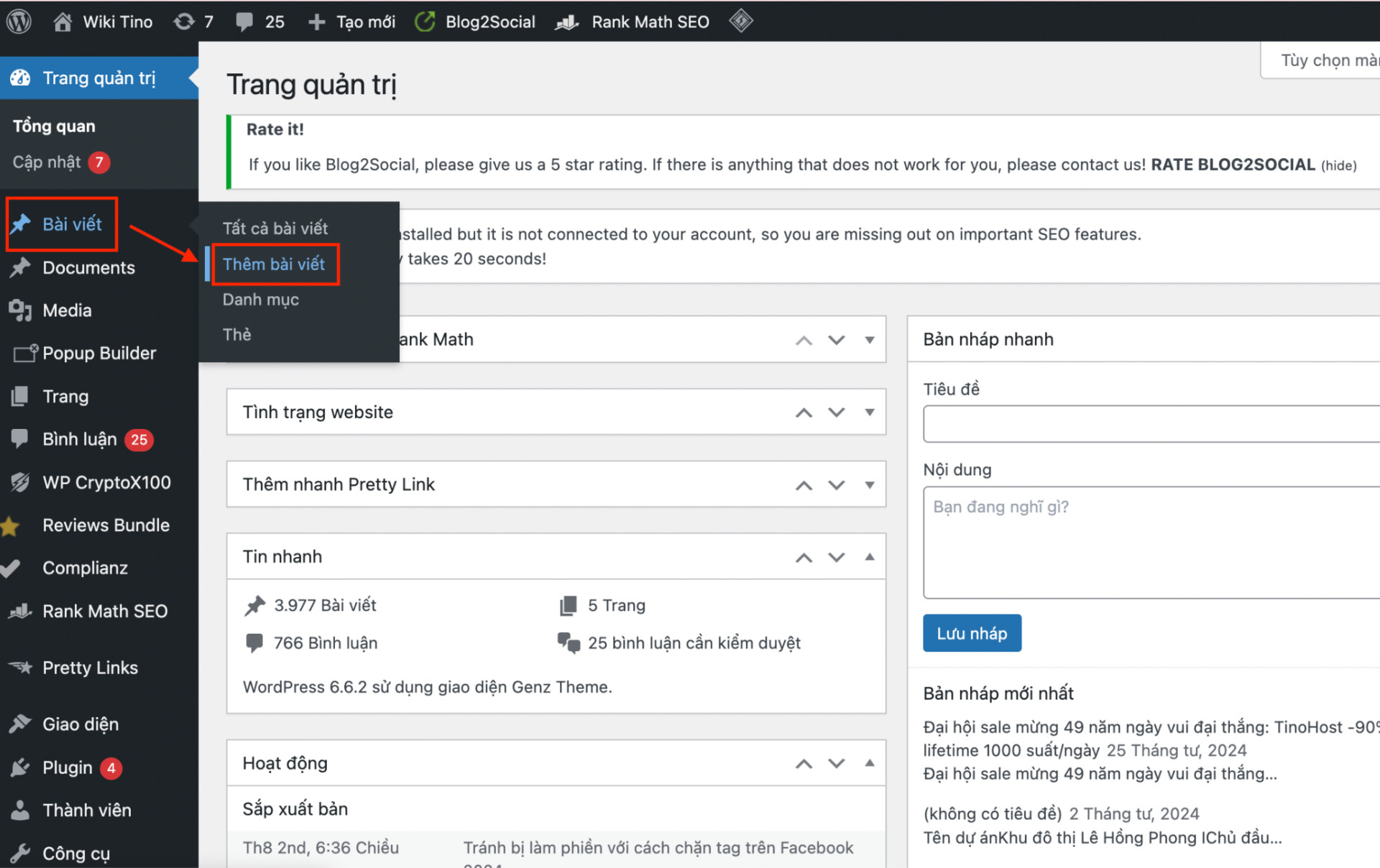Viewport: 1380px width, 868px height.
Task: Open Tổng quan in sidebar
Action: point(54,126)
